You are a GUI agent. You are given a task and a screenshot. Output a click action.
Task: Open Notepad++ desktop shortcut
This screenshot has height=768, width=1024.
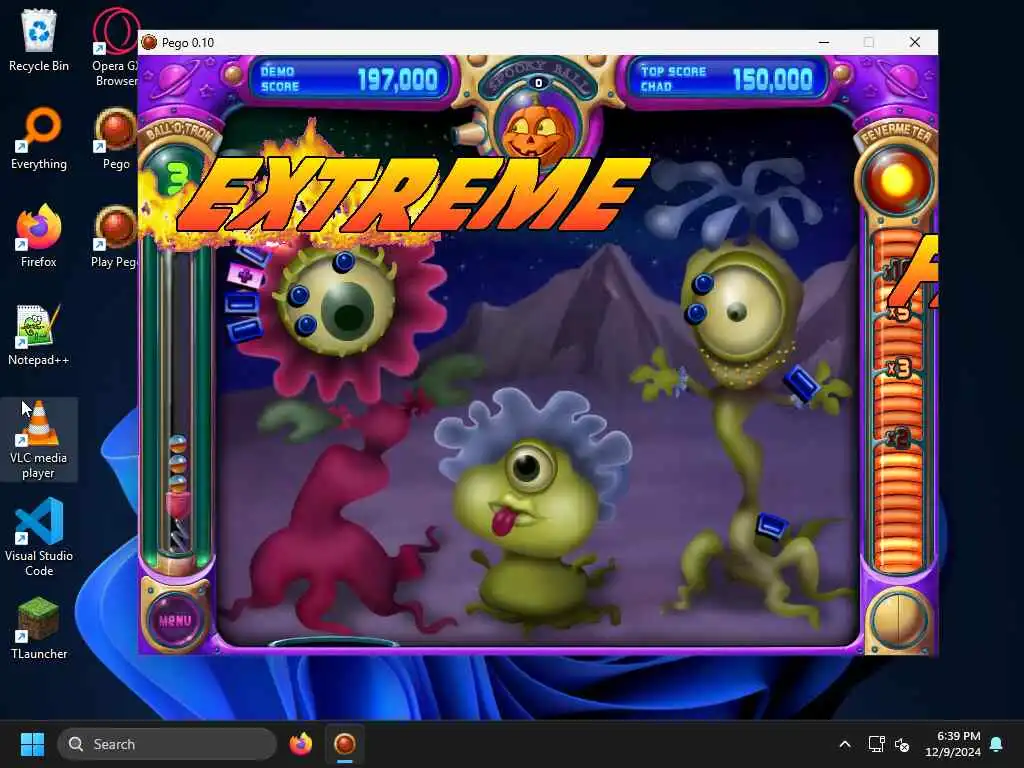pyautogui.click(x=39, y=334)
